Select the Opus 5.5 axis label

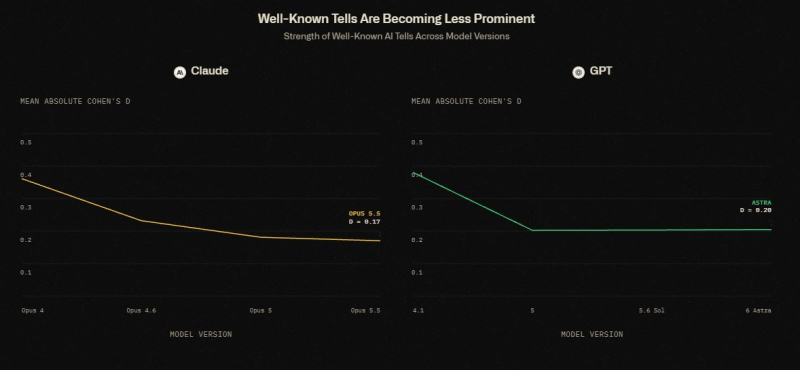pos(365,310)
